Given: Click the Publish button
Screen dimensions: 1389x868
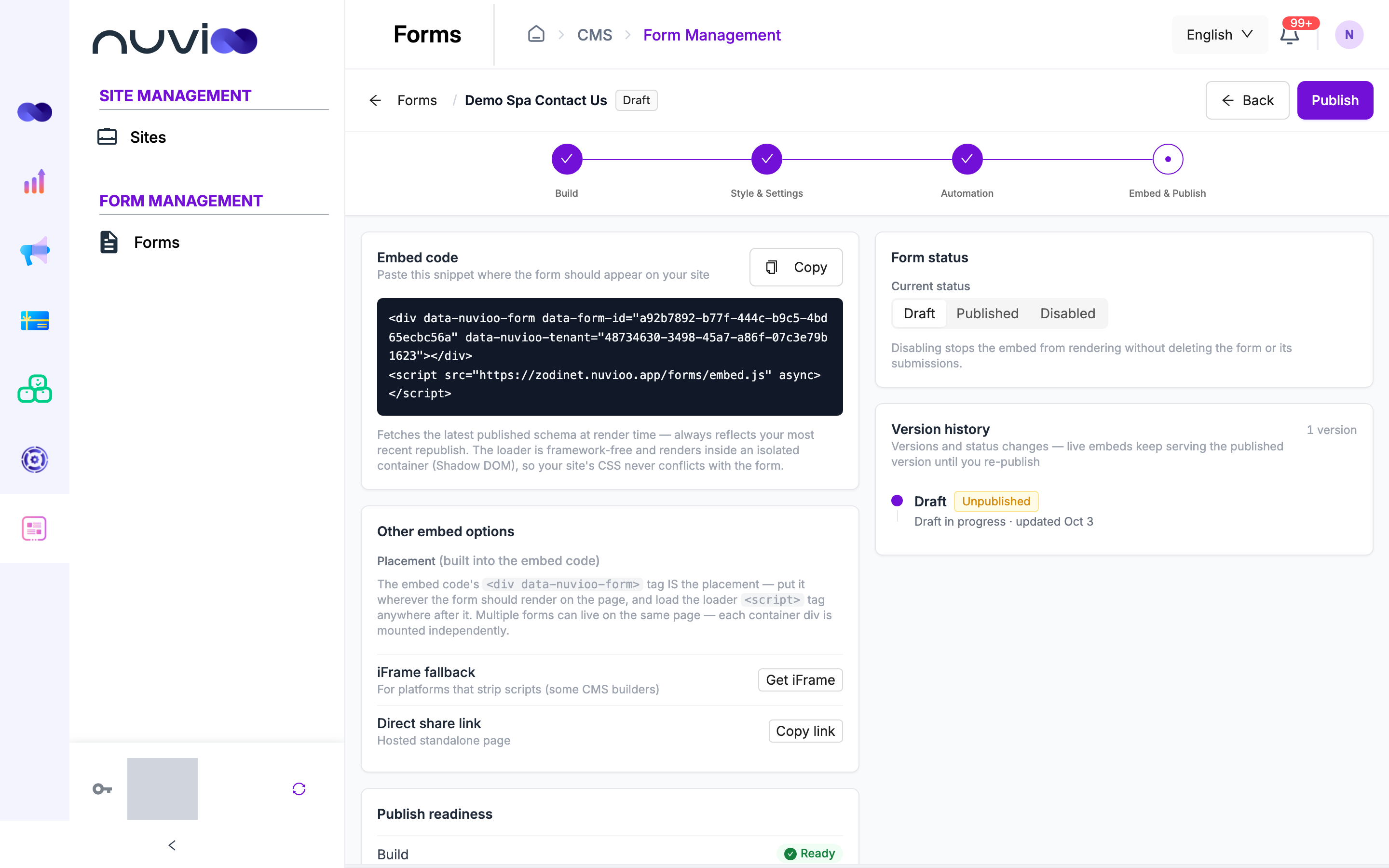Looking at the screenshot, I should click(1335, 100).
